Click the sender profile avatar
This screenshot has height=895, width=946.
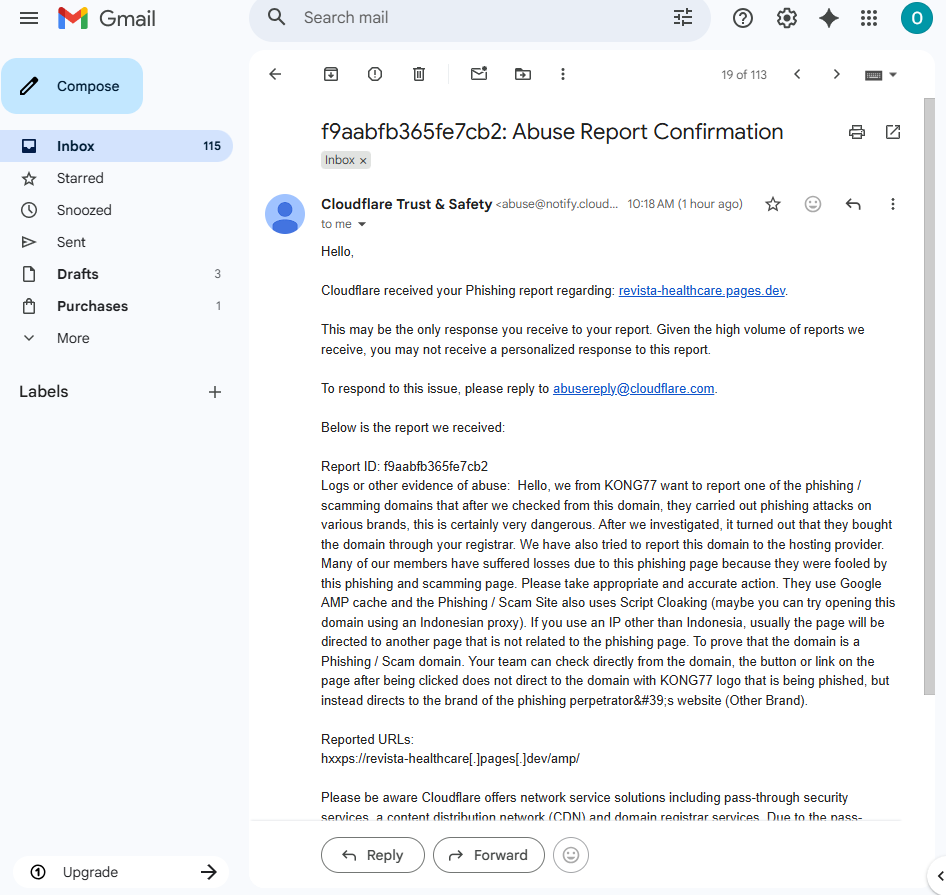[285, 214]
